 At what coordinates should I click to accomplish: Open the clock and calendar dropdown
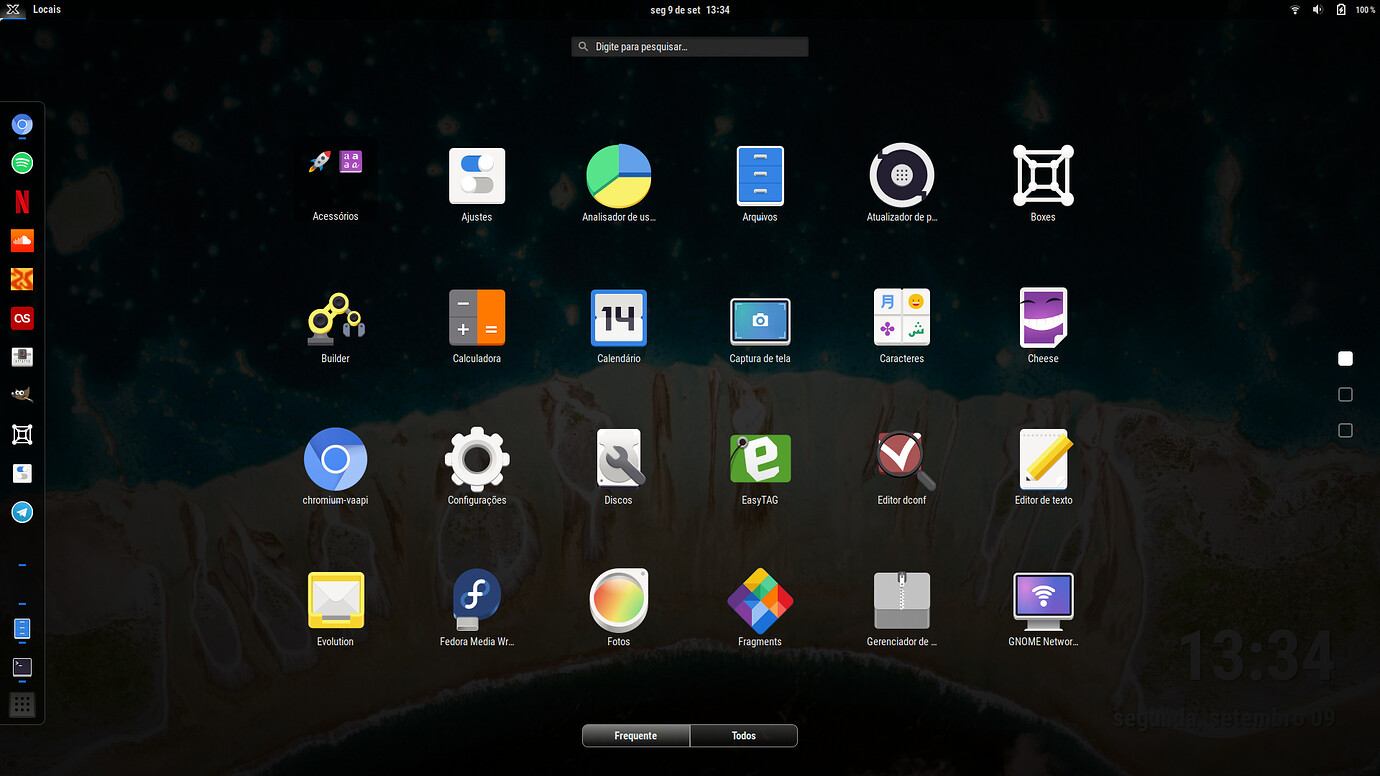point(689,9)
